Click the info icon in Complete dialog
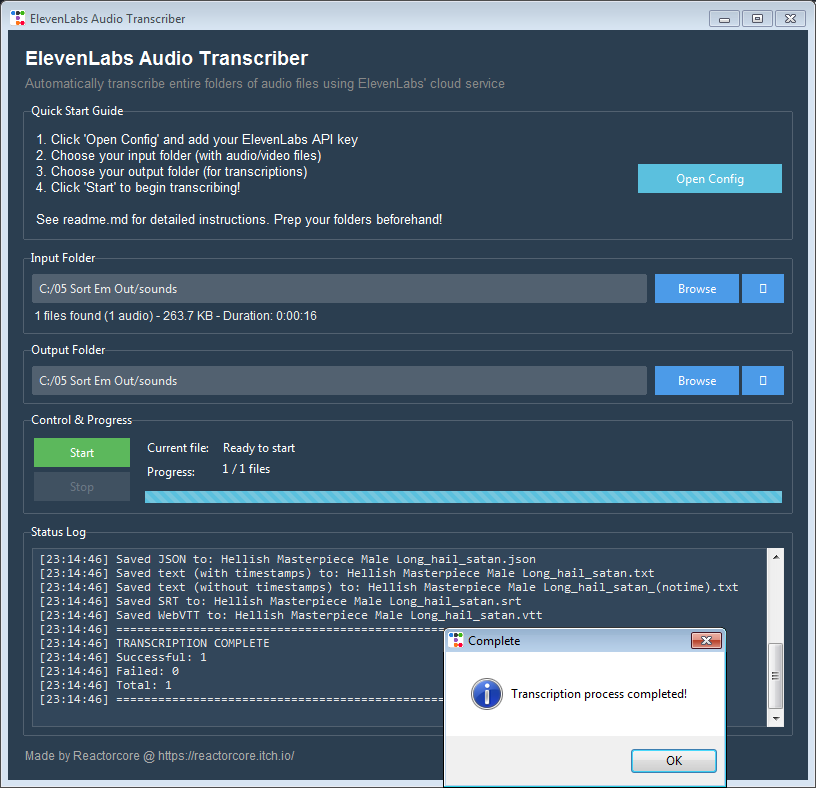816x788 pixels. click(x=487, y=694)
